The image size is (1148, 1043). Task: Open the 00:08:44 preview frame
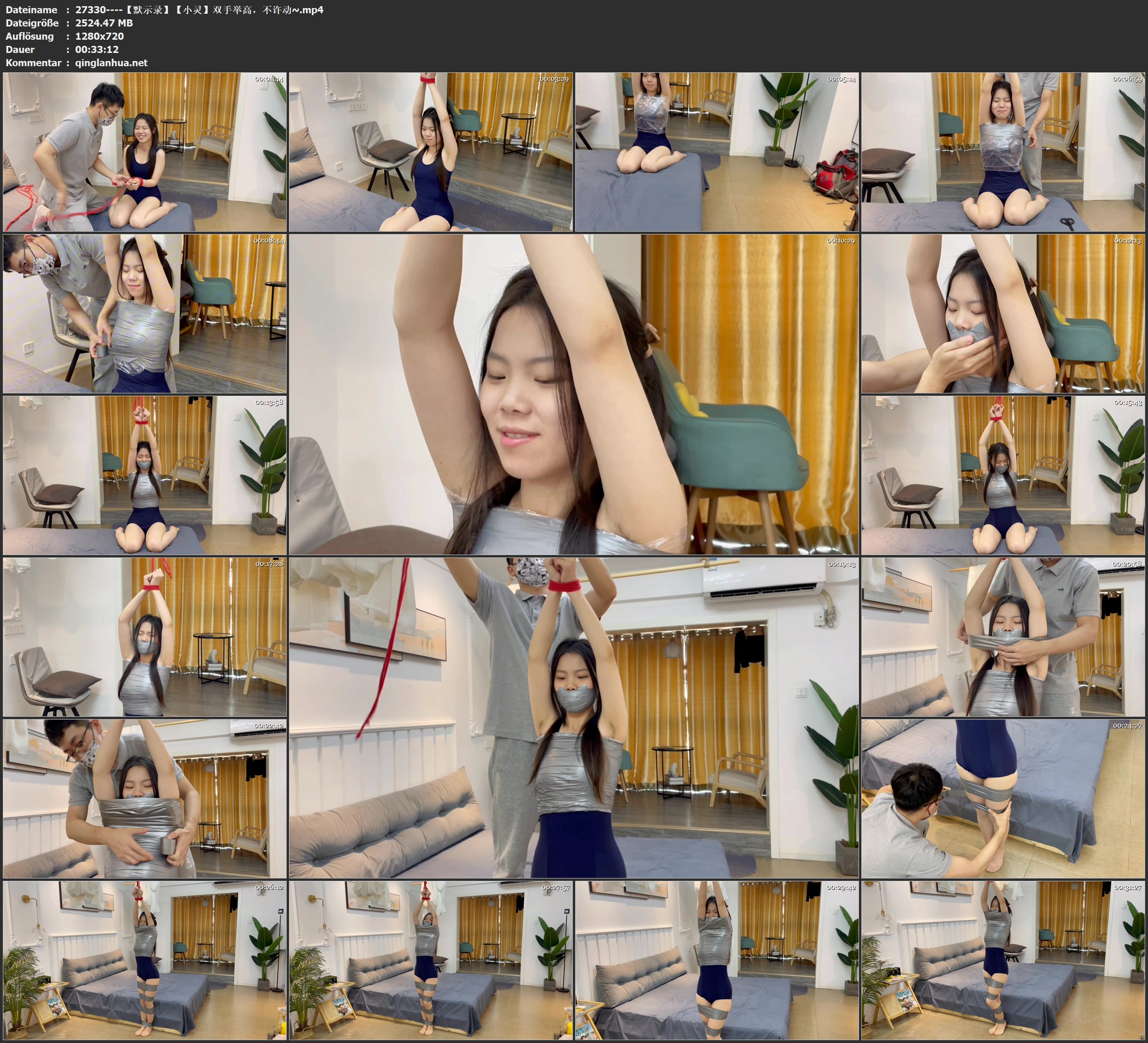click(145, 313)
